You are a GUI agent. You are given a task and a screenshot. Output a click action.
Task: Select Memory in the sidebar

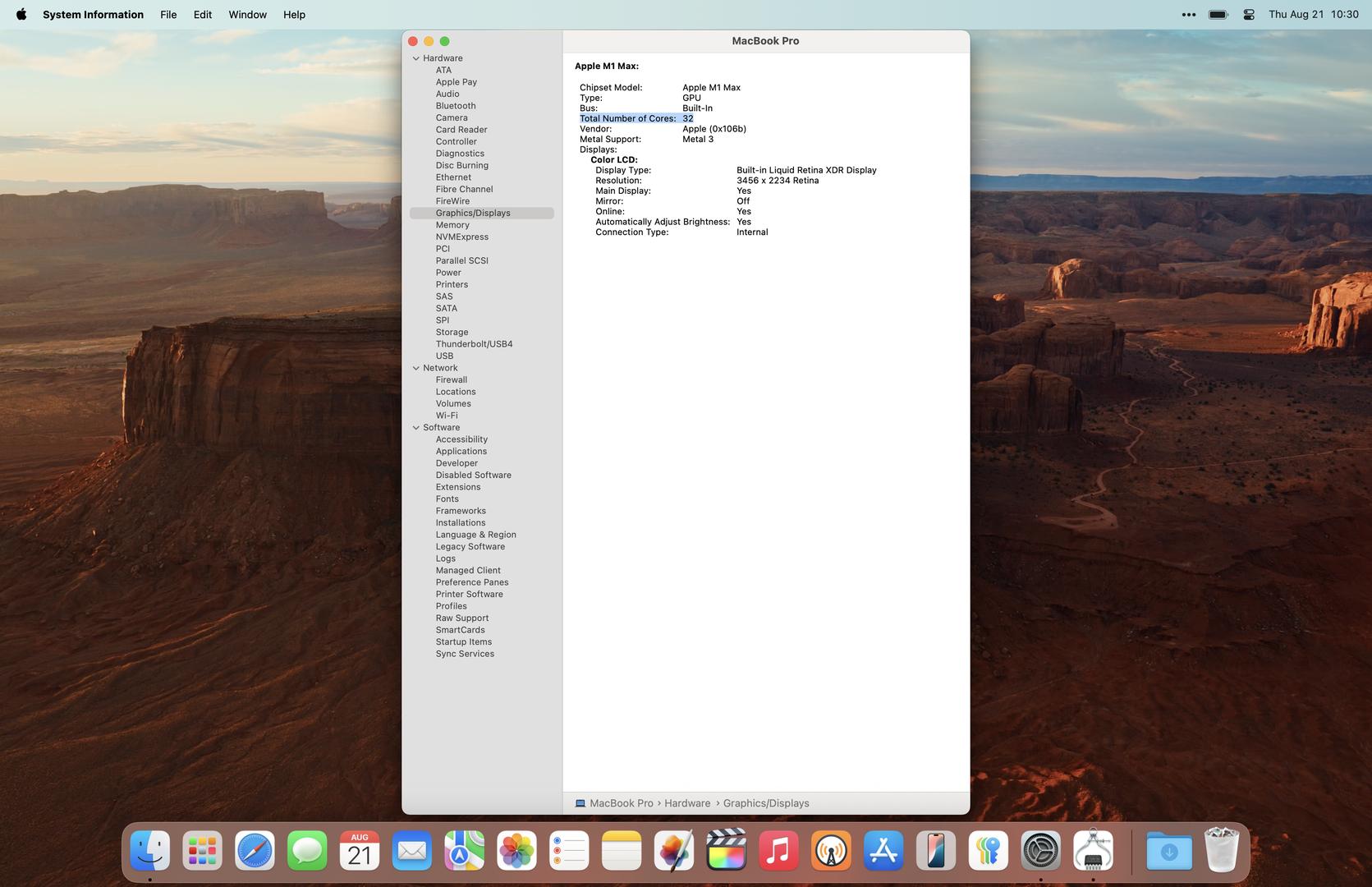452,225
